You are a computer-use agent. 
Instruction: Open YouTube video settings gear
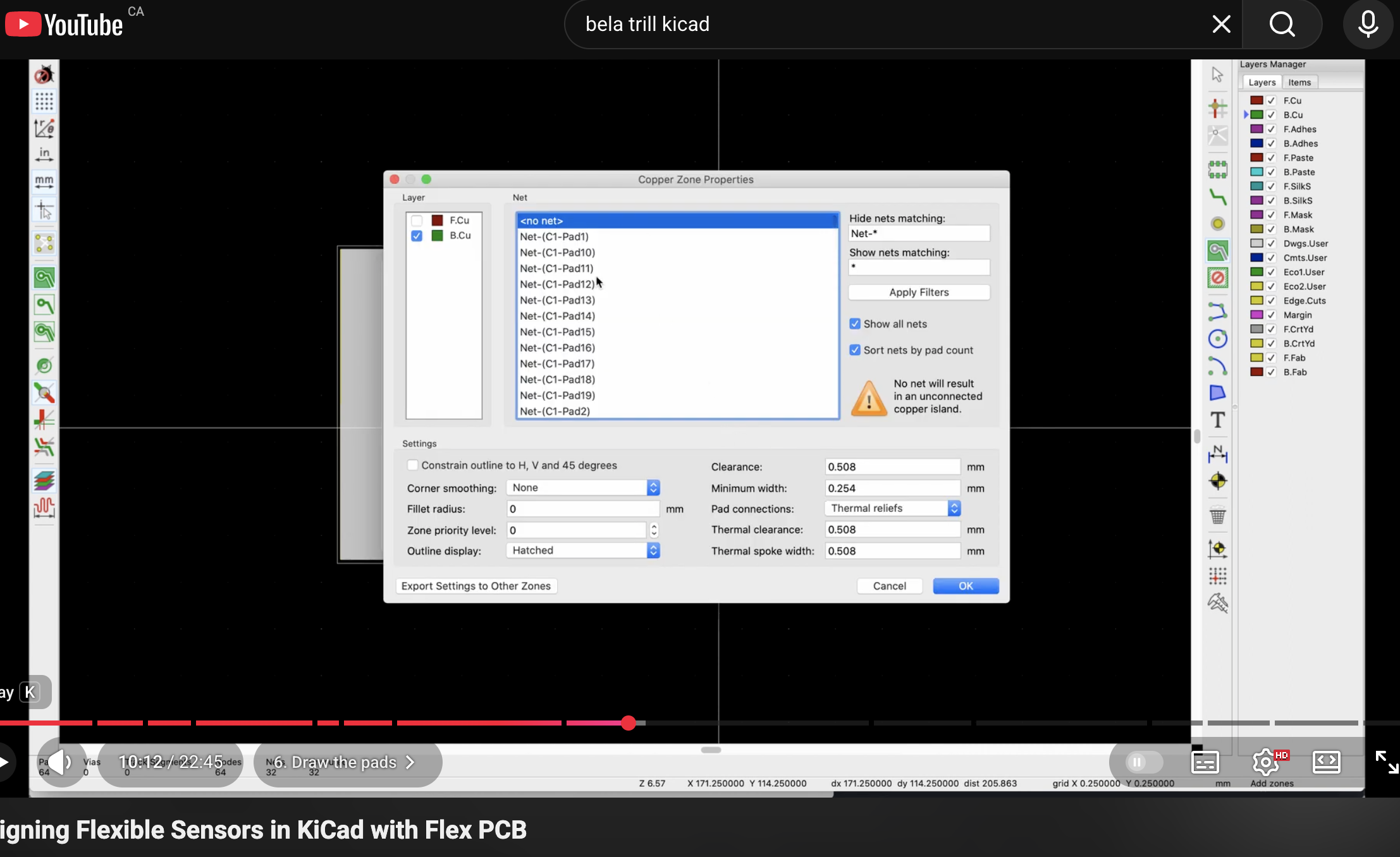coord(1265,762)
